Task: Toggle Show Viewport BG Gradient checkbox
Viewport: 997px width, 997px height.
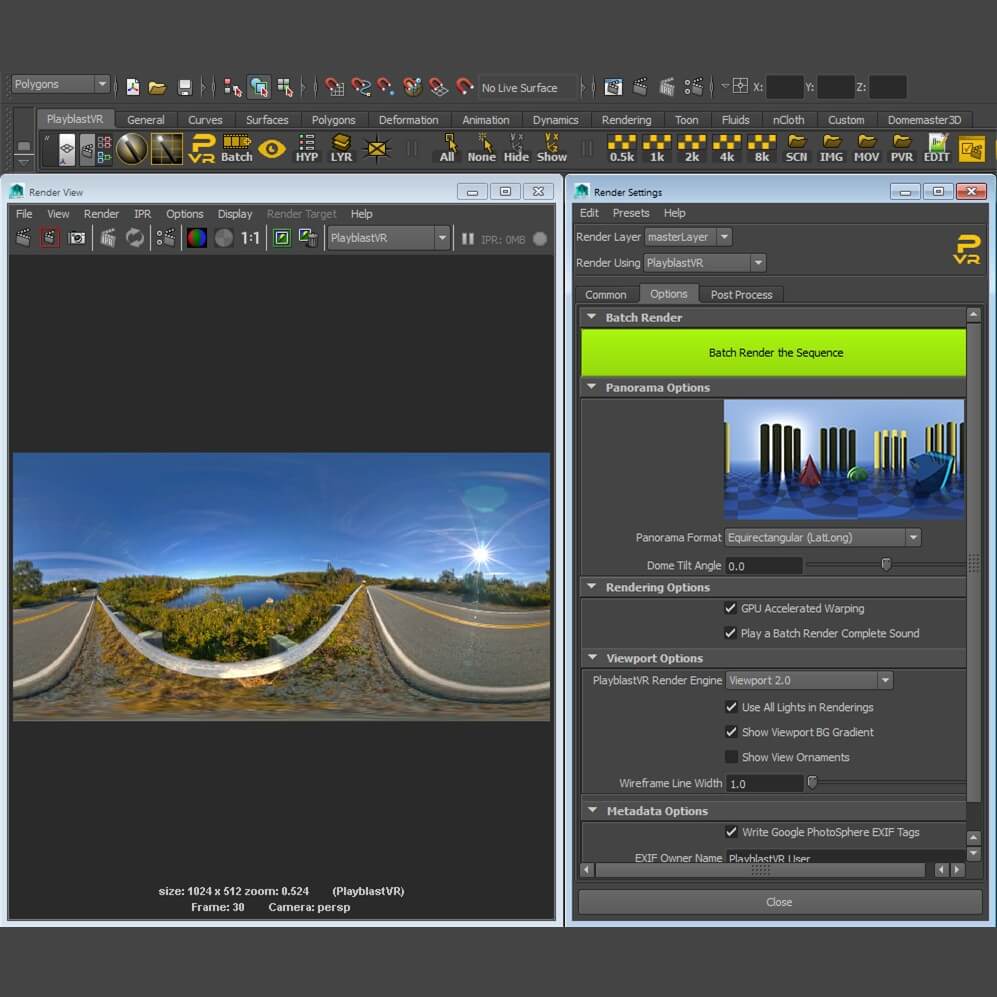Action: pyautogui.click(x=731, y=732)
